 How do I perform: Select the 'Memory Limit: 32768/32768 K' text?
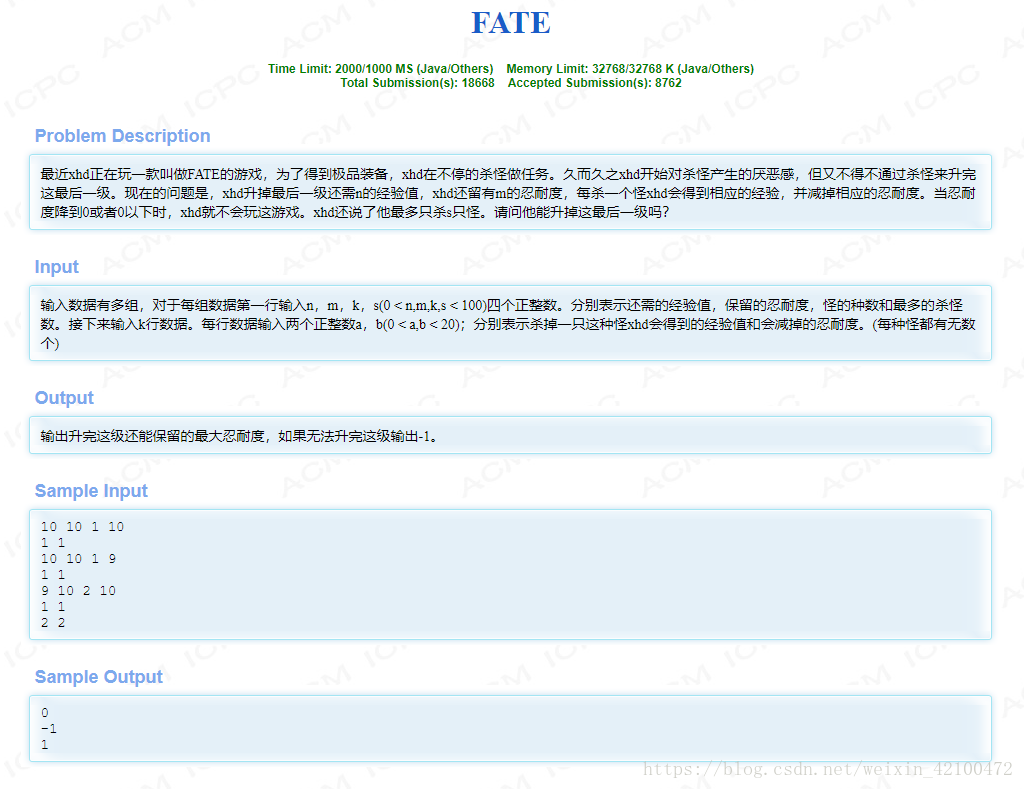coord(590,69)
